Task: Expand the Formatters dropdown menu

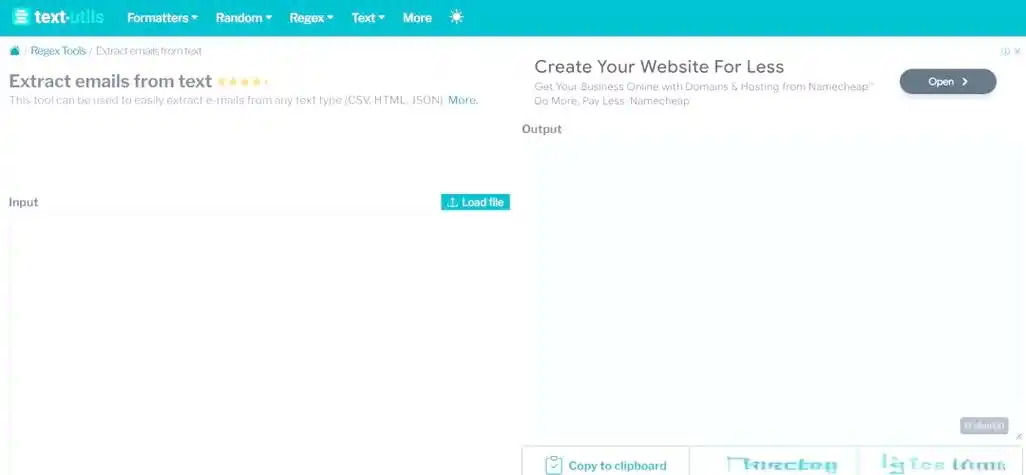Action: pyautogui.click(x=162, y=17)
